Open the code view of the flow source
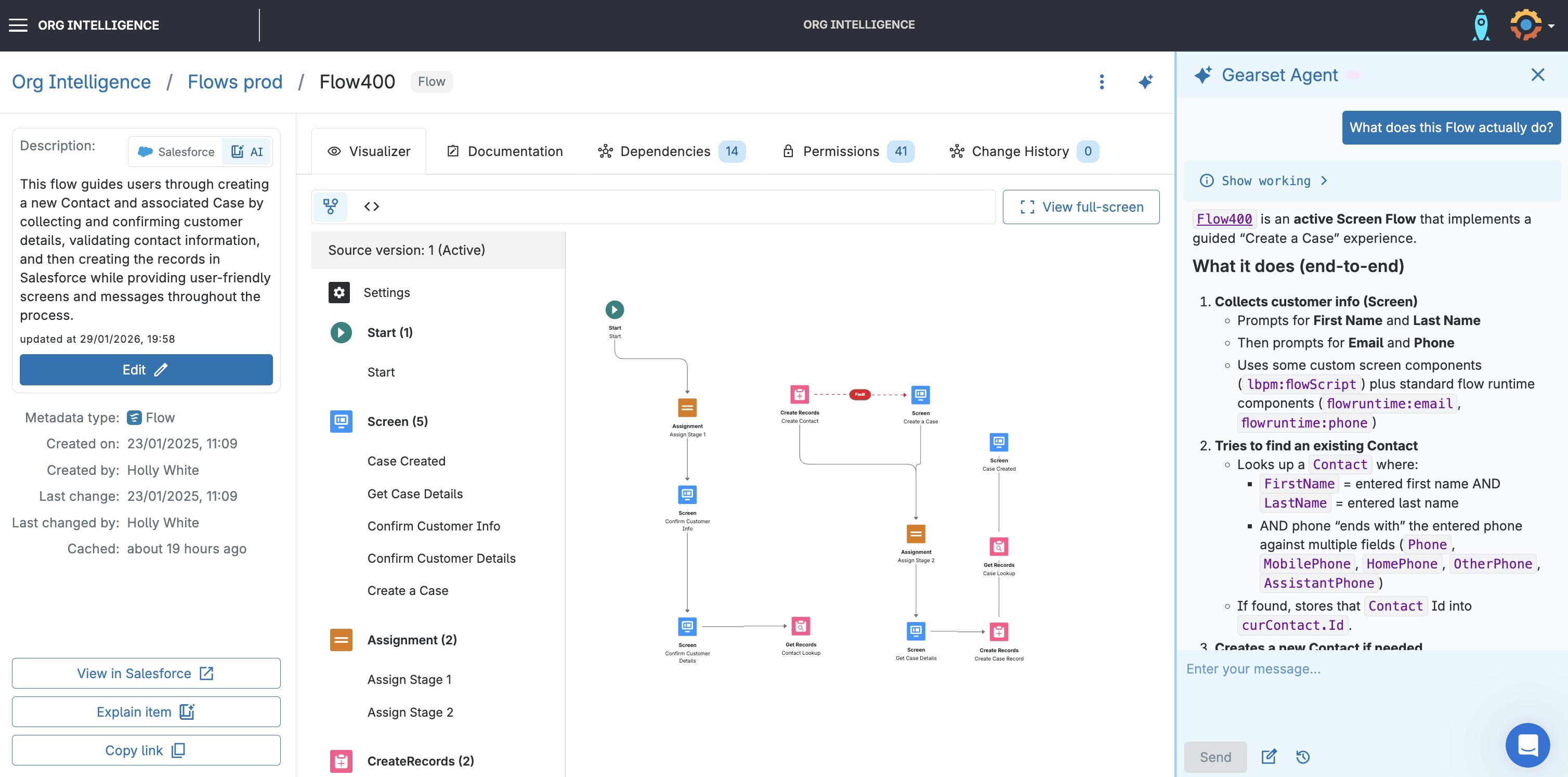Image resolution: width=1568 pixels, height=777 pixels. tap(371, 206)
